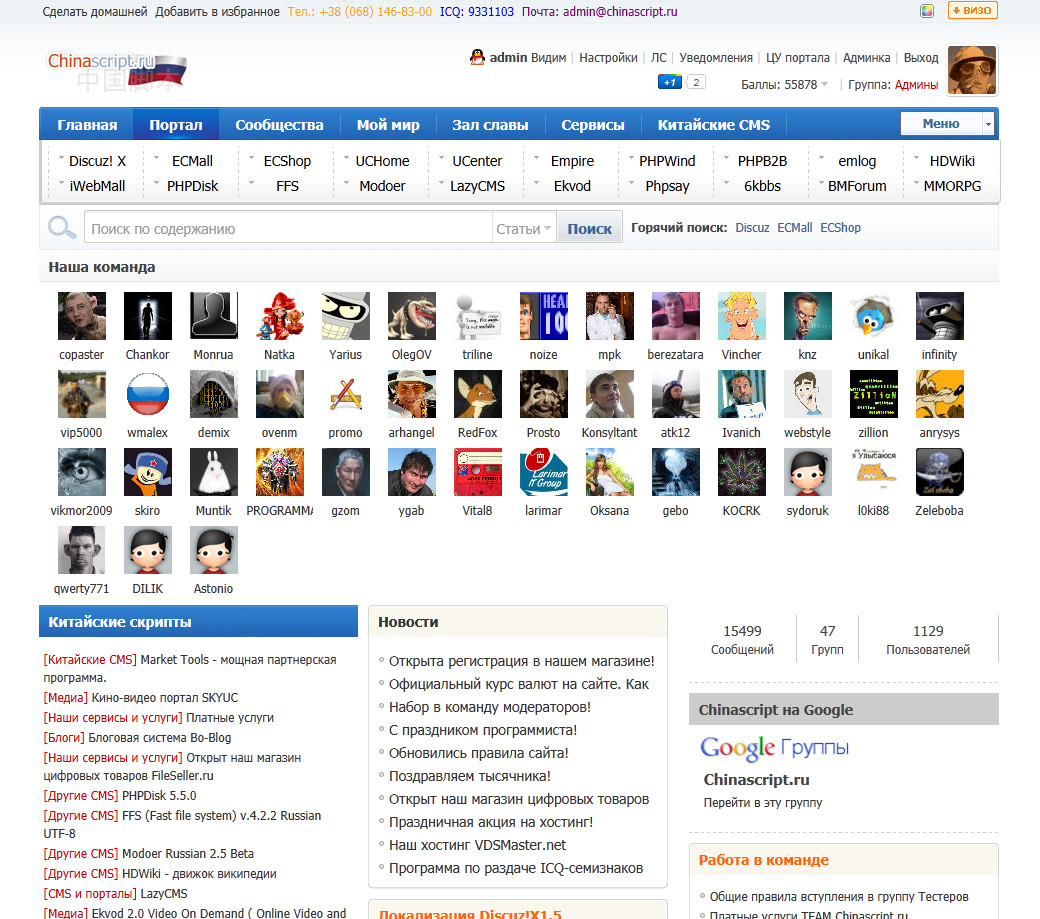This screenshot has width=1040, height=919.
Task: Open the Настройки link
Action: click(608, 58)
